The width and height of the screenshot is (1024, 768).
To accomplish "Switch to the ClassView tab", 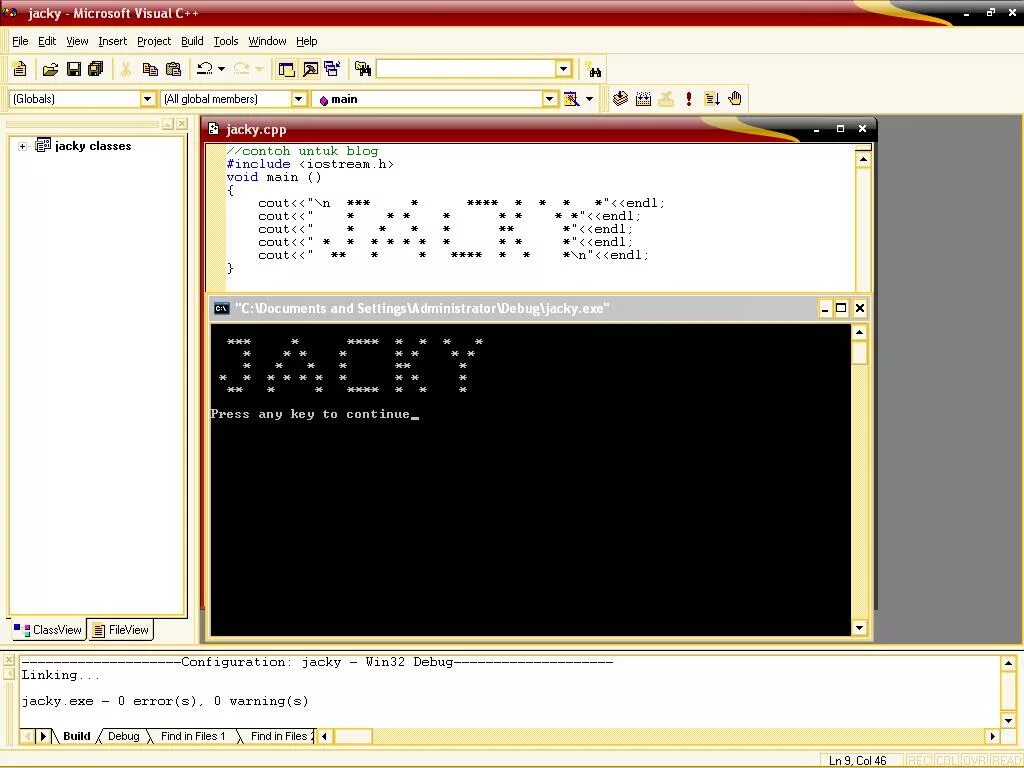I will tap(48, 630).
